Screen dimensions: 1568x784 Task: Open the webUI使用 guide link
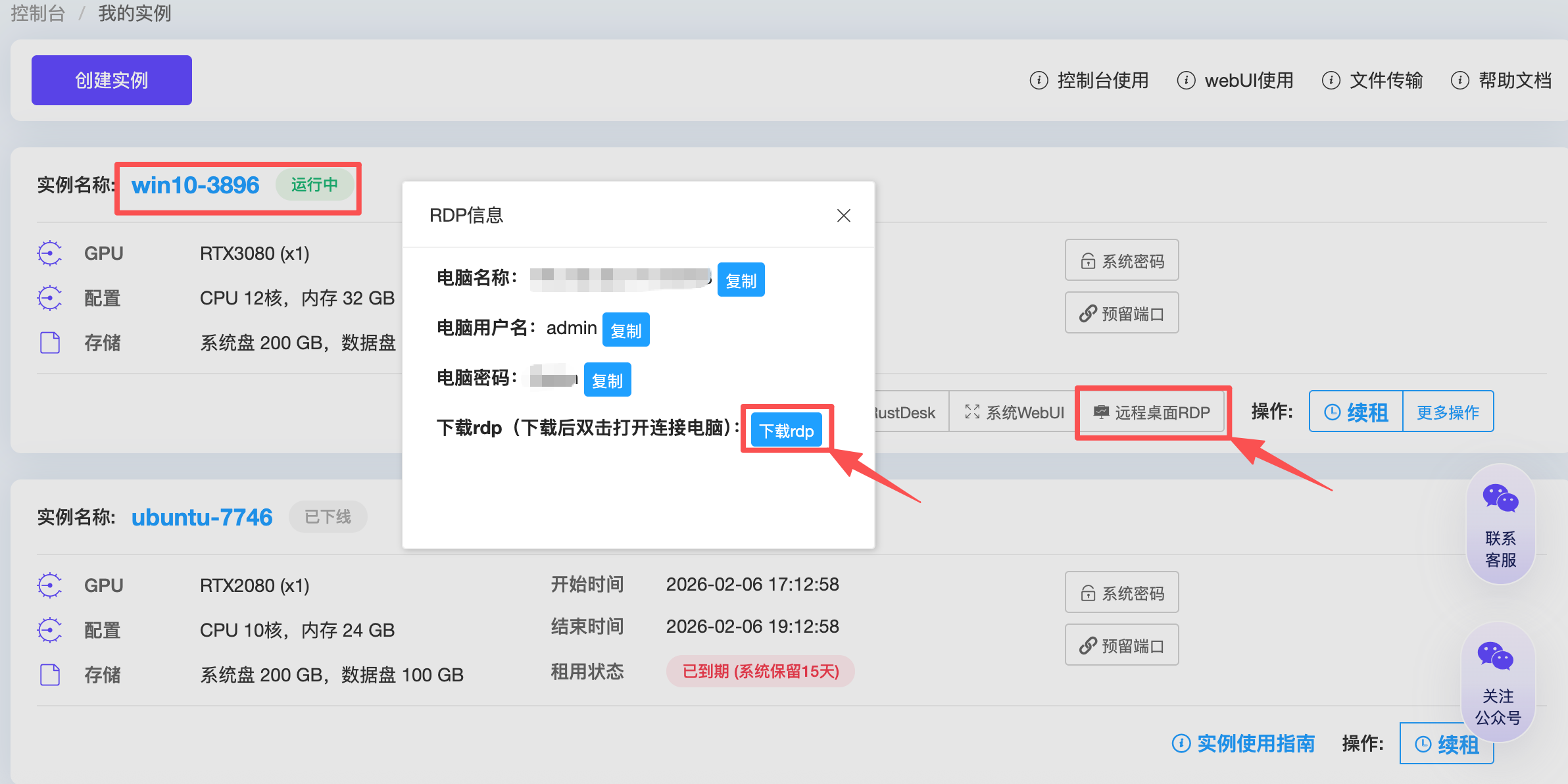point(1248,80)
